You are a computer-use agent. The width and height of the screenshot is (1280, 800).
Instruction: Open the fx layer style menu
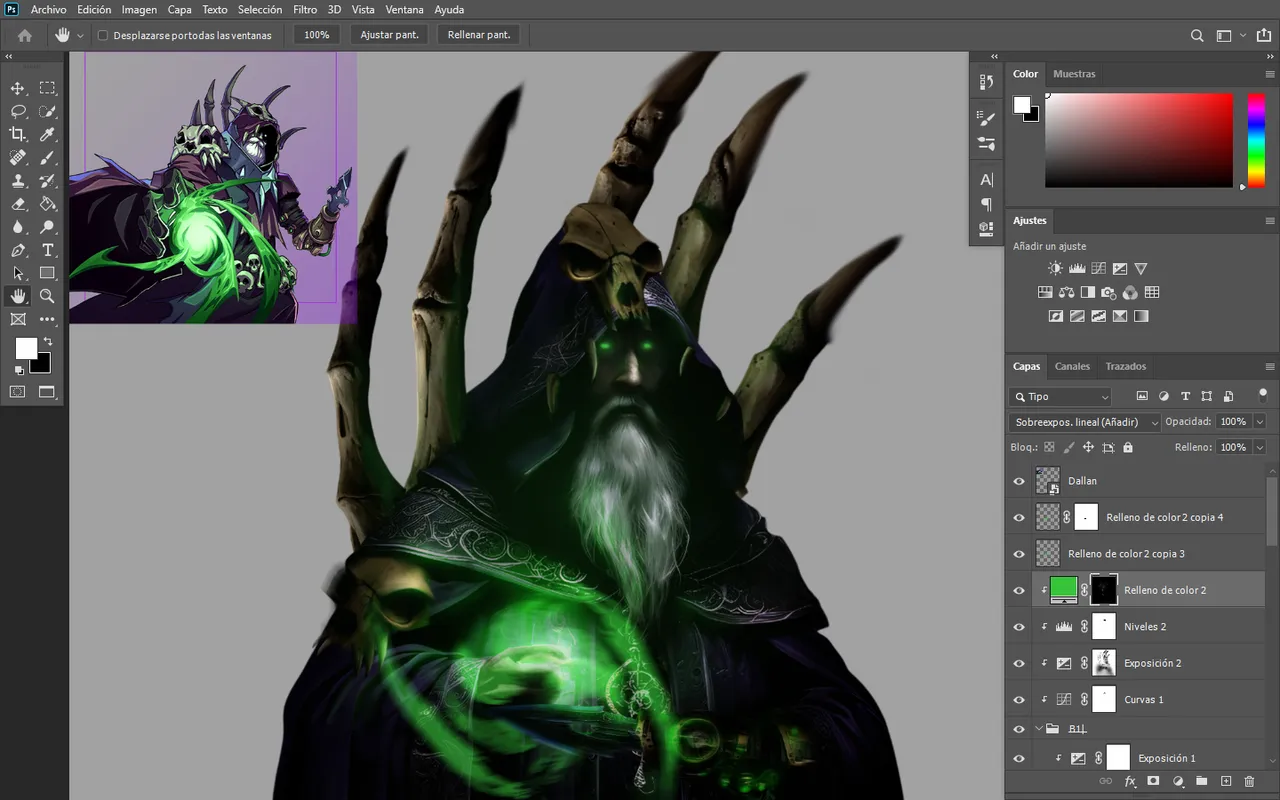[x=1130, y=781]
